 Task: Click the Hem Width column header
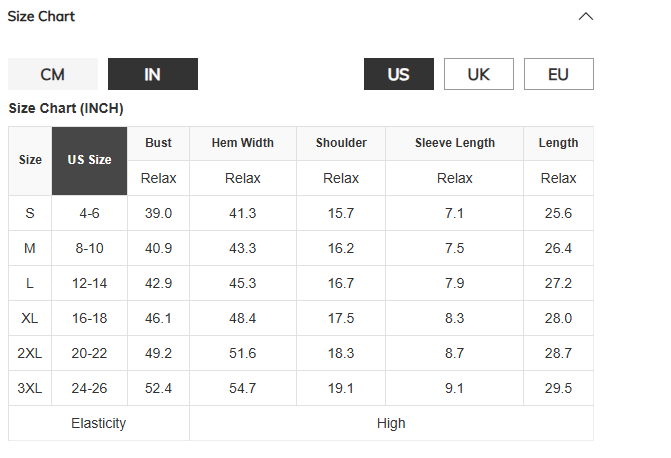point(243,143)
